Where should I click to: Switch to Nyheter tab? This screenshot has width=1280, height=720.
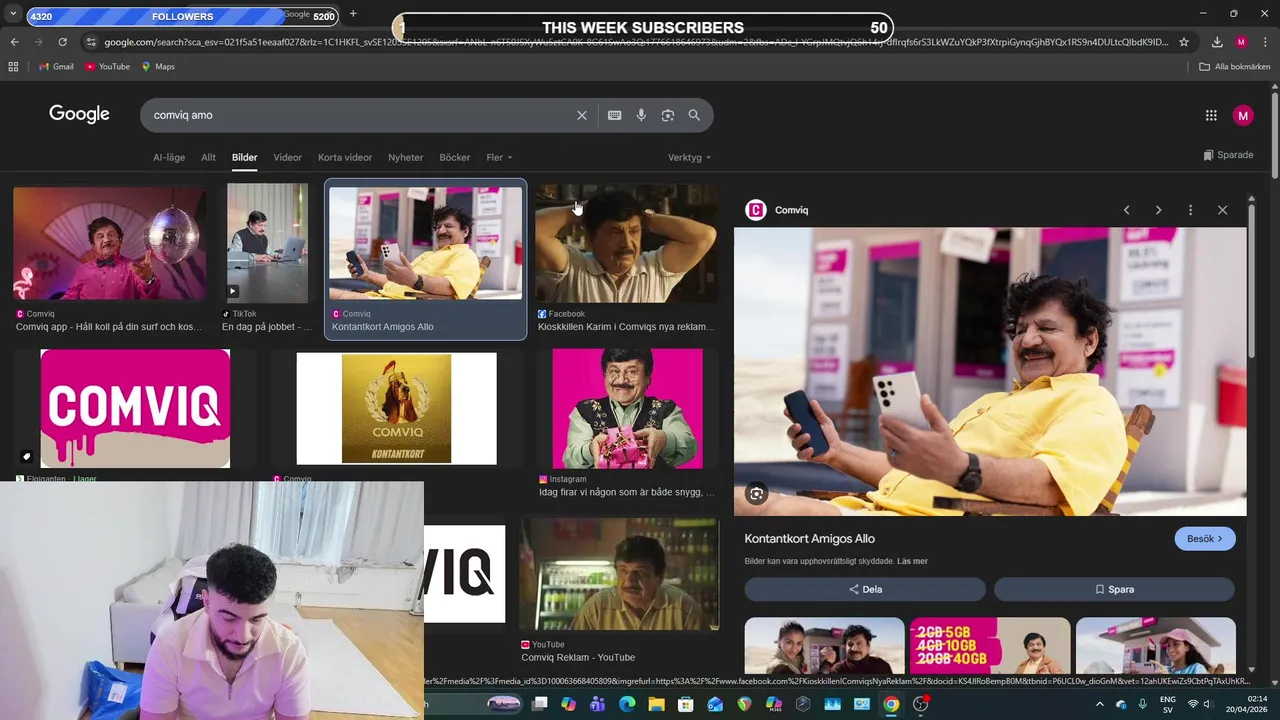405,157
